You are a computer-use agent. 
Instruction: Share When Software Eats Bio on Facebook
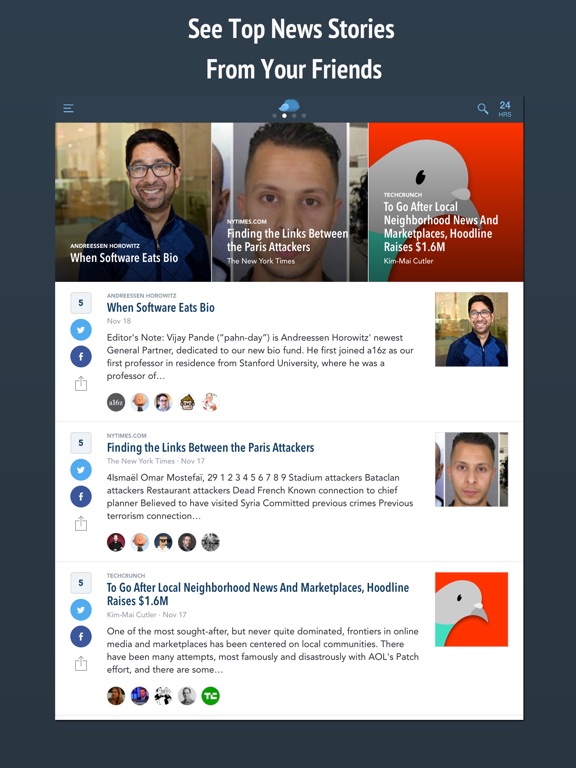coord(81,356)
